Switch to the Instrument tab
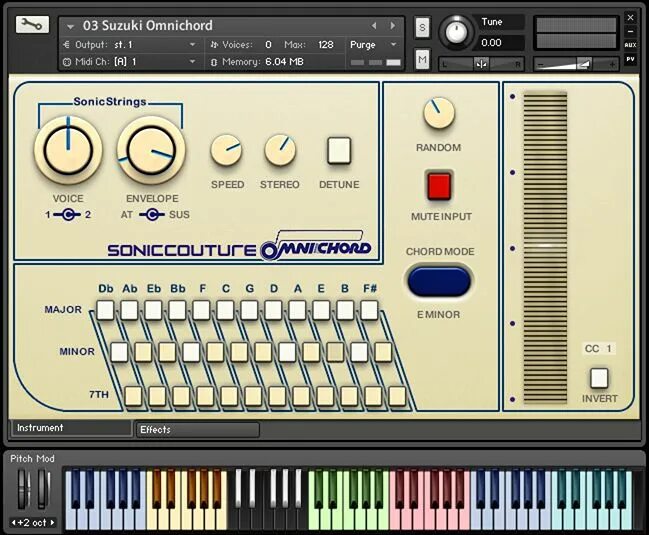The image size is (649, 535). [71, 428]
